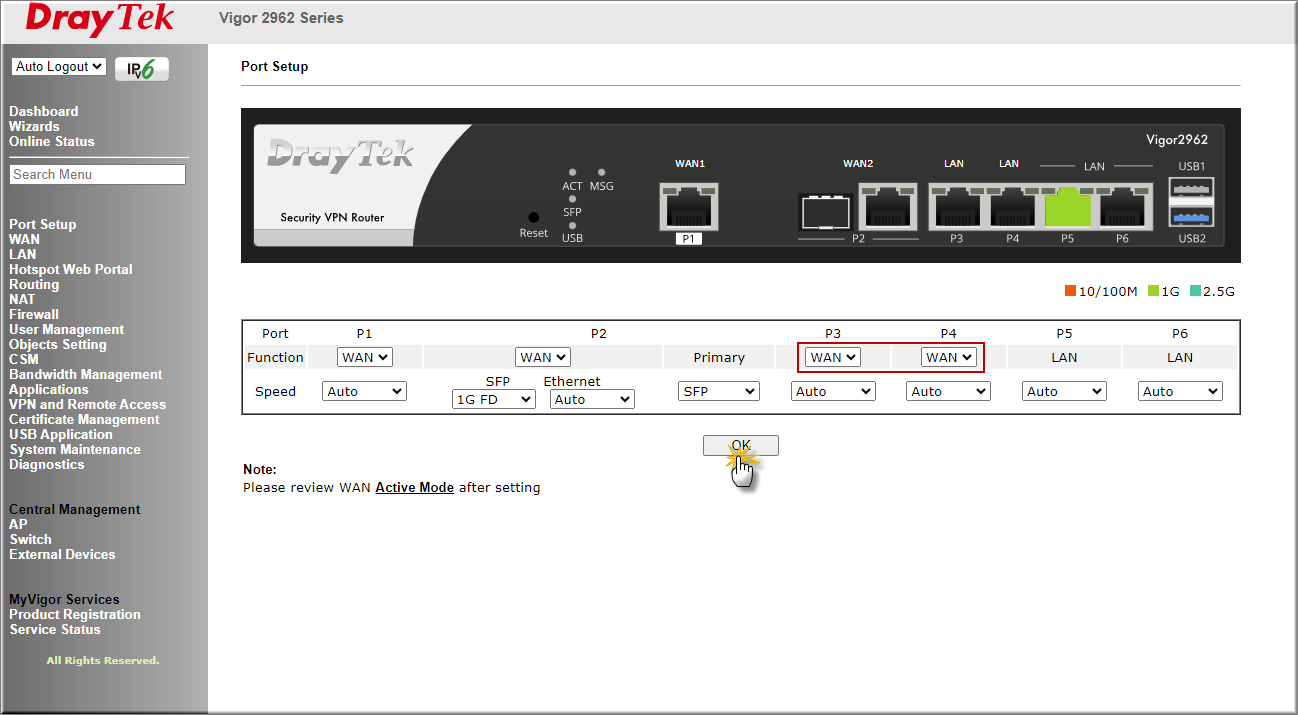Open the P1 Function dropdown
Screen dimensions: 1298x715
point(364,356)
